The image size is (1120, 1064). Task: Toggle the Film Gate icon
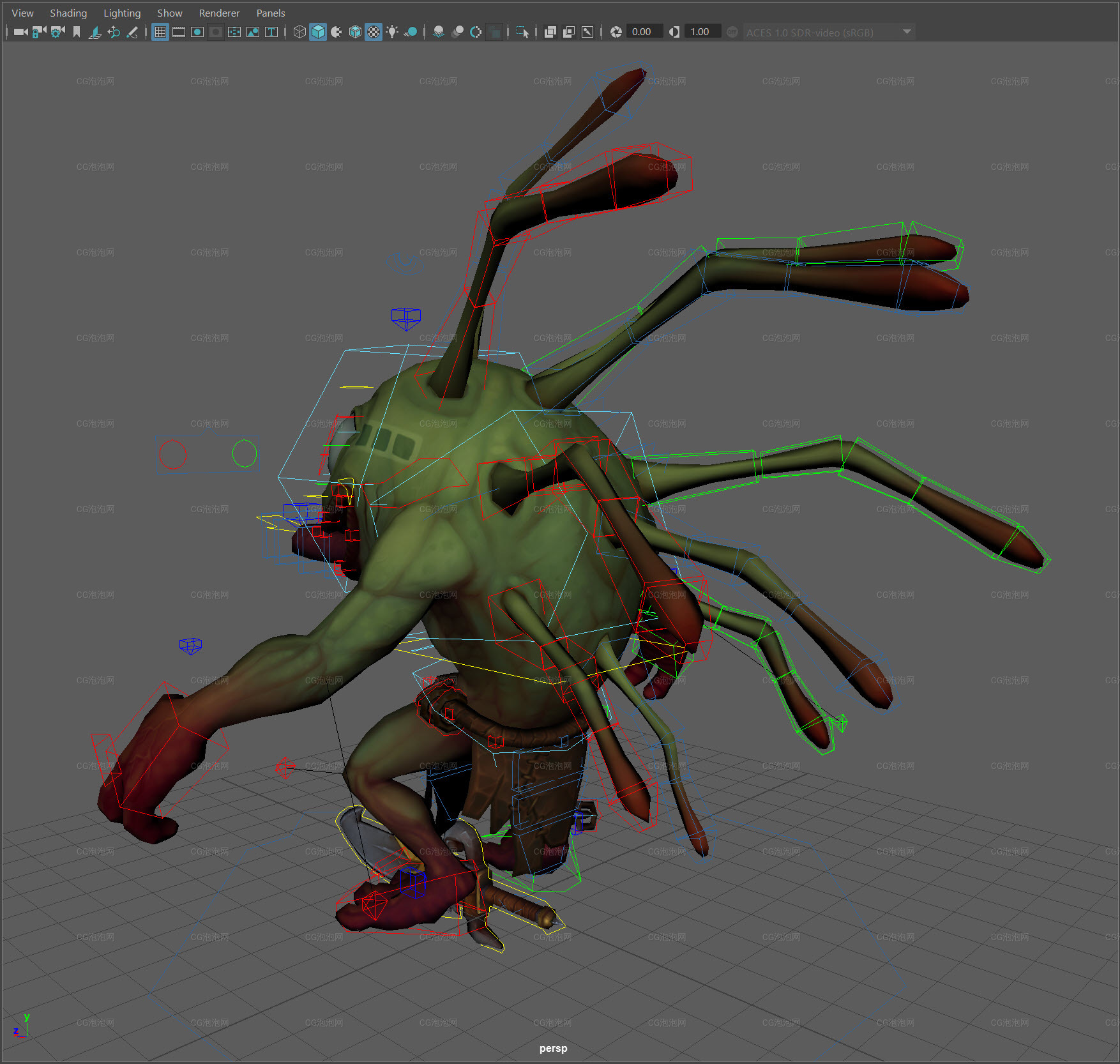(179, 32)
